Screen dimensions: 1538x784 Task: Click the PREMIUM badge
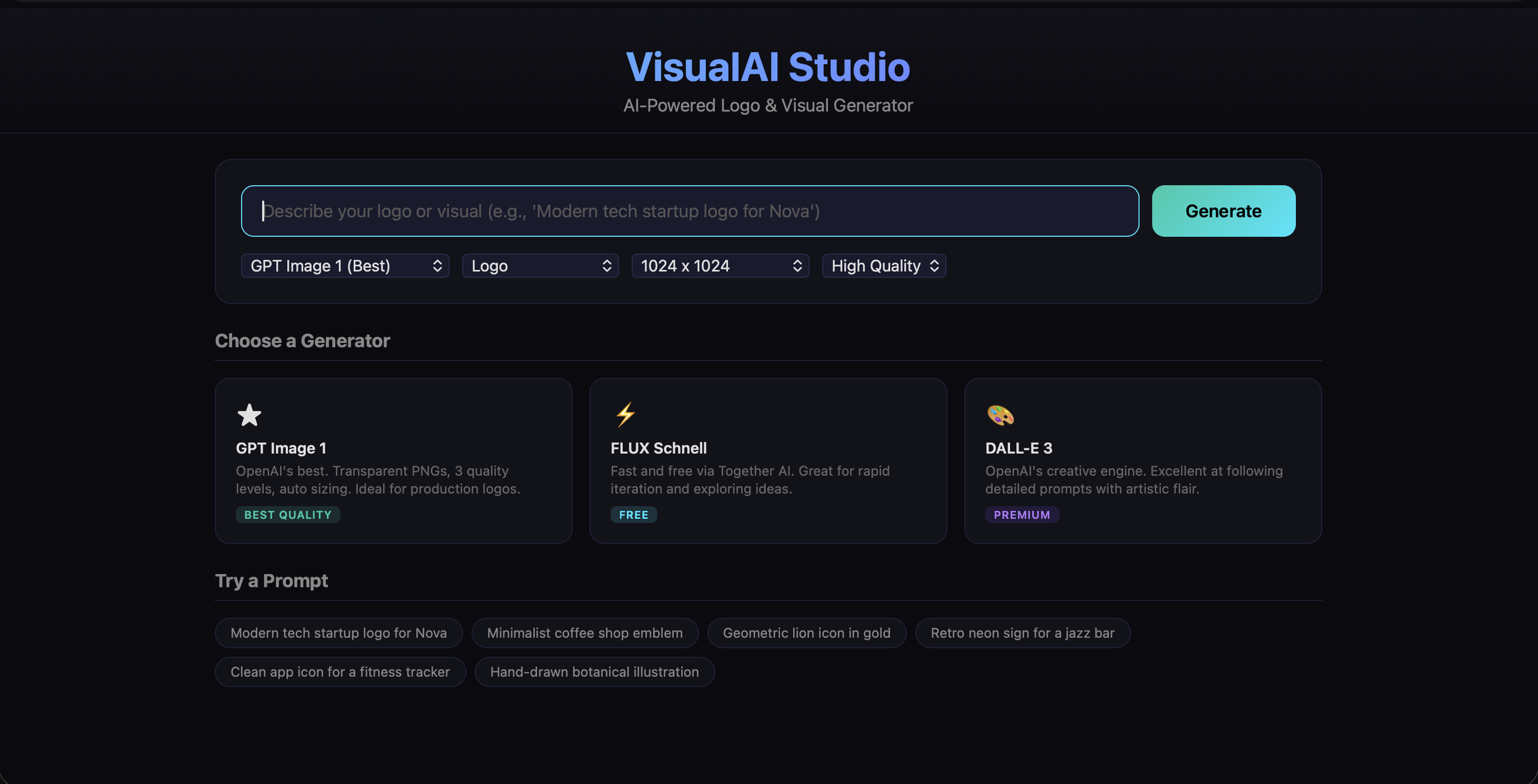[1022, 515]
